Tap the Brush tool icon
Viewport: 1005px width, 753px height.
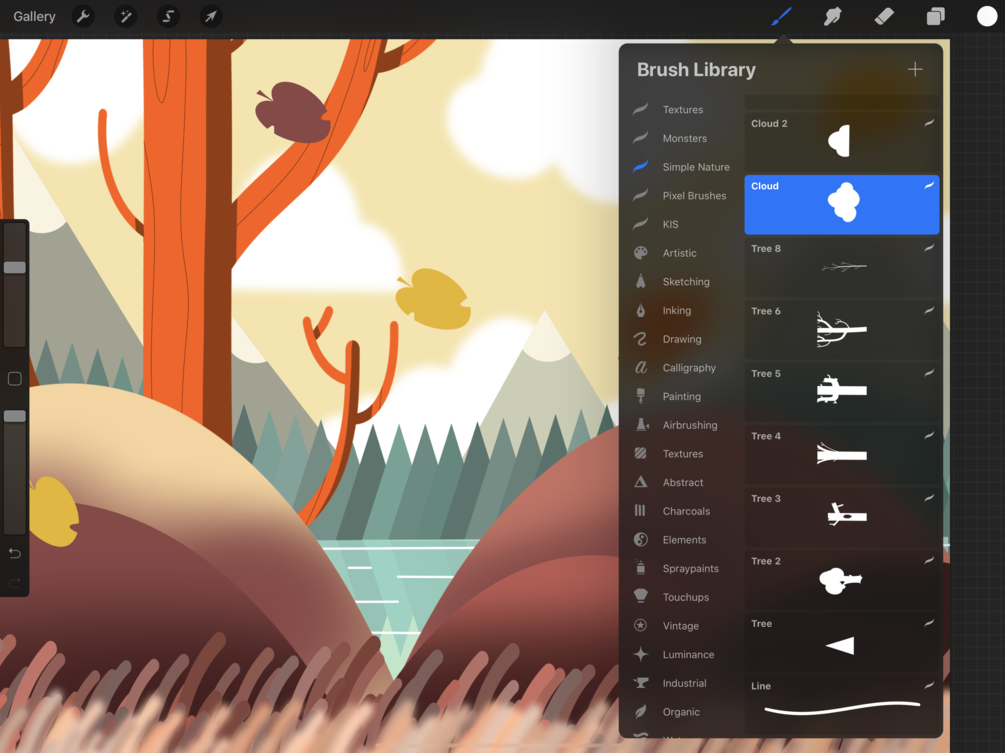[x=781, y=16]
